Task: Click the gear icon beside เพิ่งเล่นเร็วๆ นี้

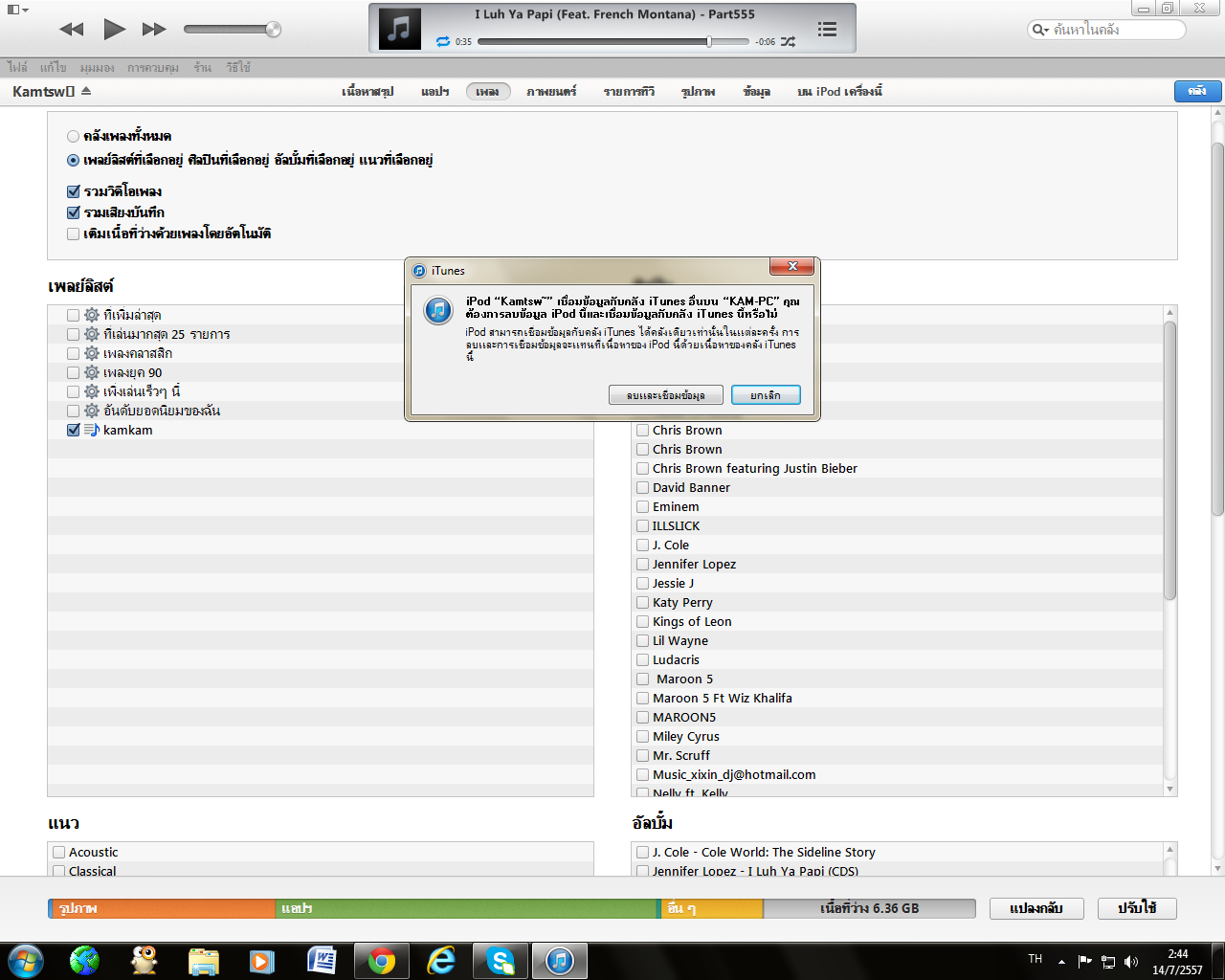Action: click(92, 391)
